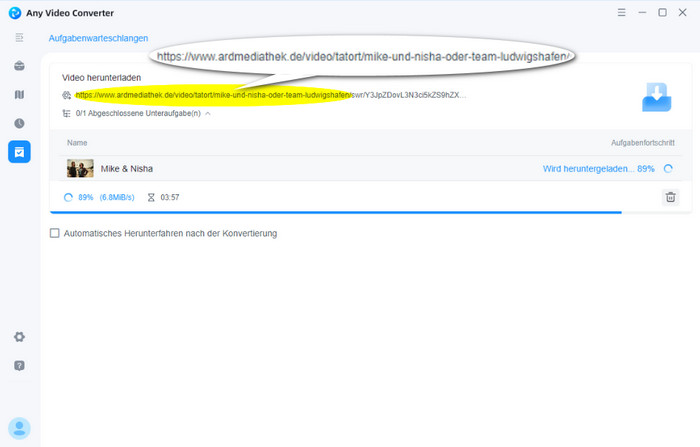Click the hourglass remaining-time icon
This screenshot has height=447, width=700.
151,197
